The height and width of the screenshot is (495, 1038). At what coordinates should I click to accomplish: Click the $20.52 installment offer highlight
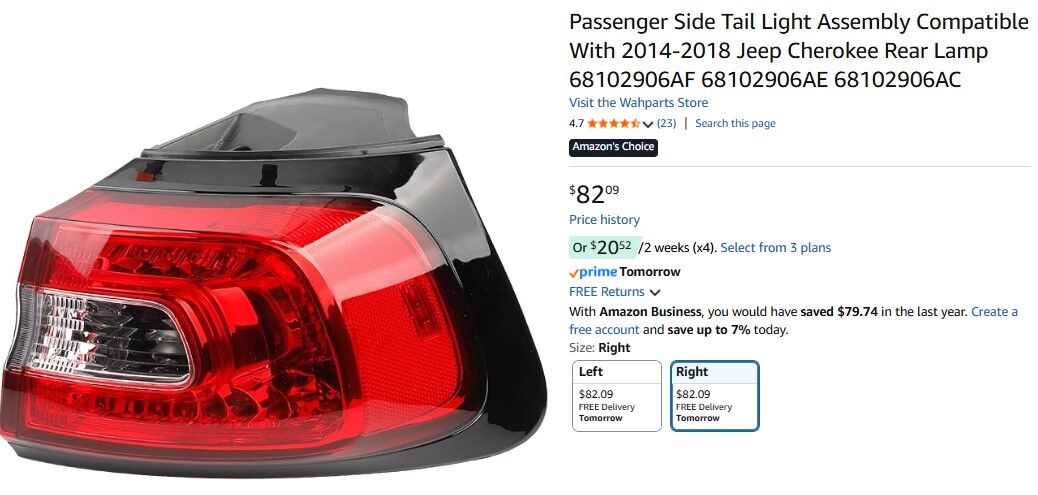coord(602,248)
